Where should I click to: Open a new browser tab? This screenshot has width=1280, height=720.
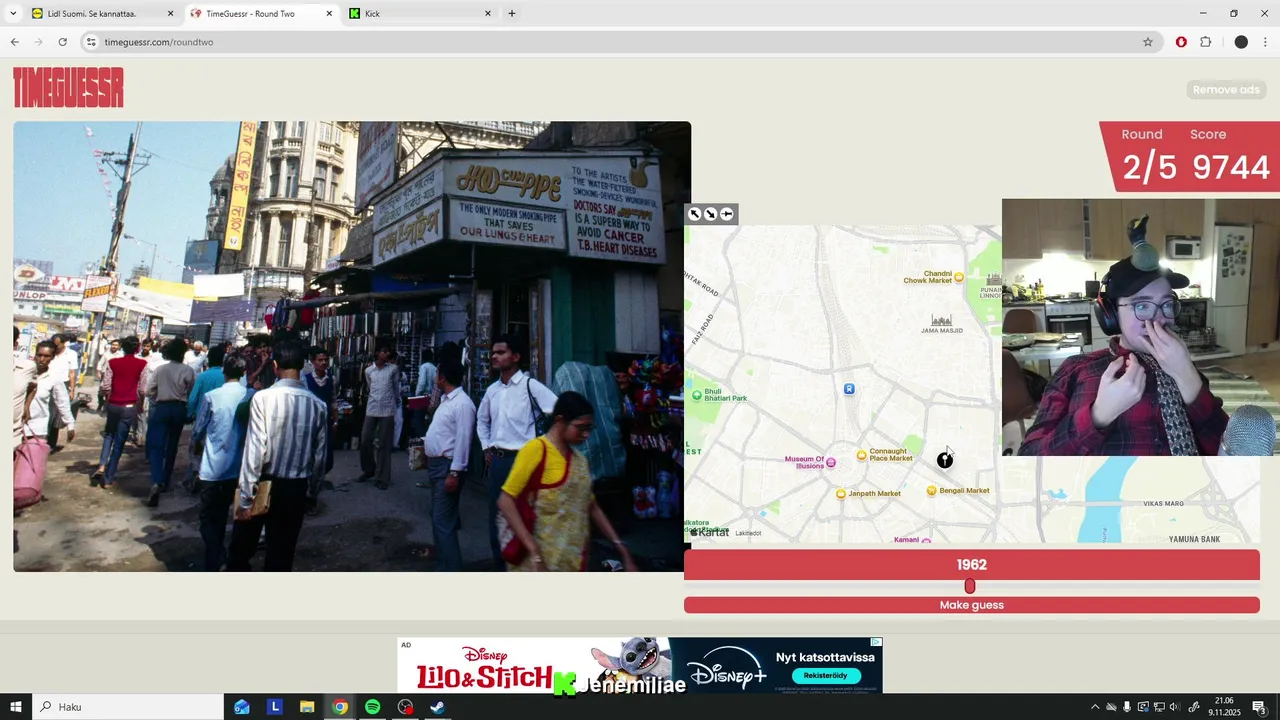(512, 14)
